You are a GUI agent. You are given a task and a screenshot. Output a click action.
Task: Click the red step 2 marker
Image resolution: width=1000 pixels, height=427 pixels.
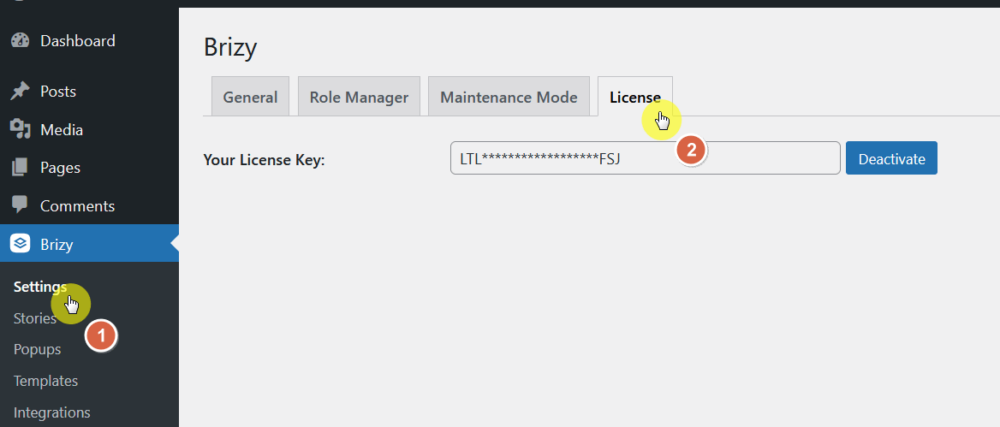point(691,150)
